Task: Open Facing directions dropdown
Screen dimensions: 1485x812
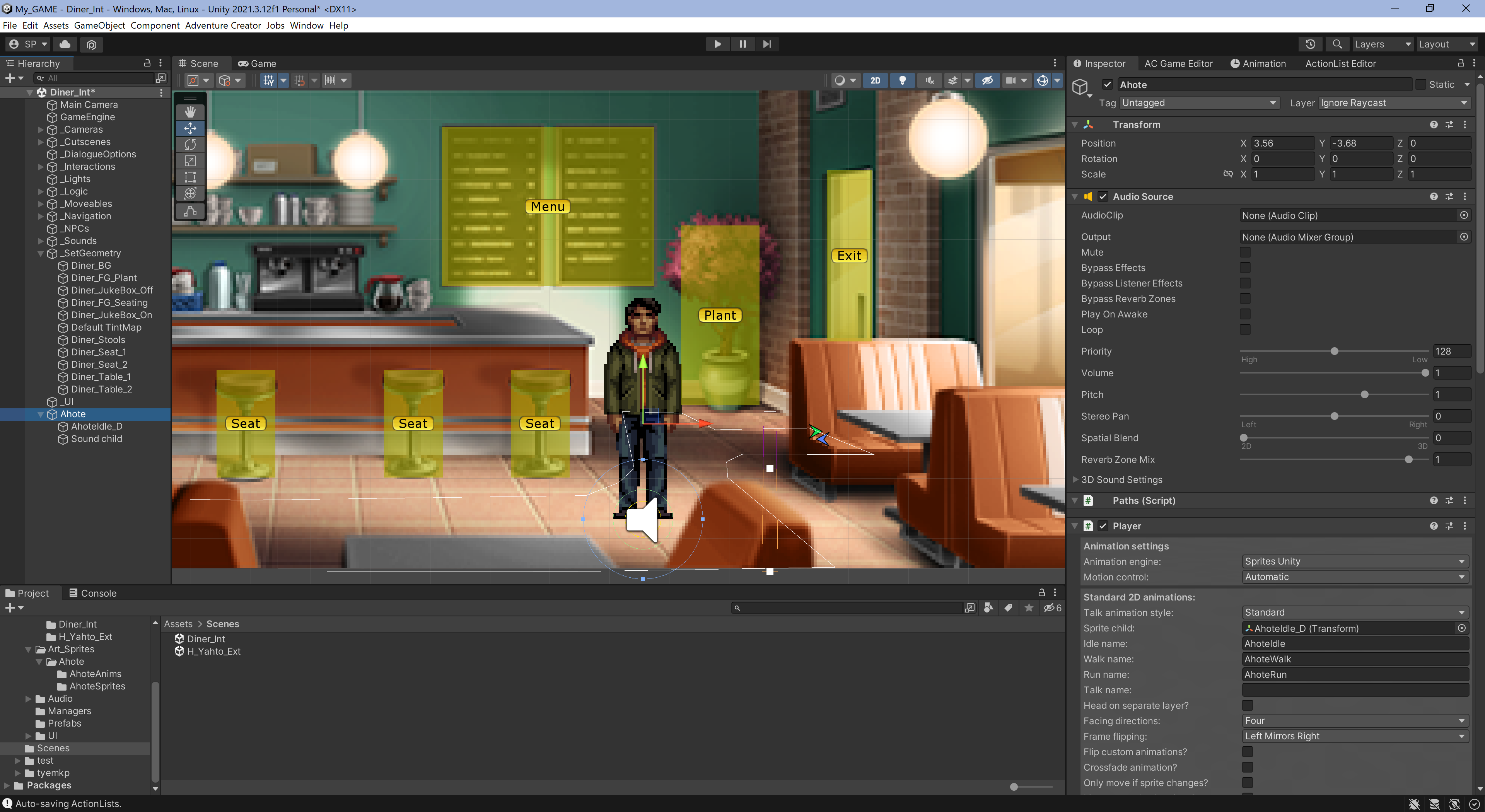Action: (1355, 720)
